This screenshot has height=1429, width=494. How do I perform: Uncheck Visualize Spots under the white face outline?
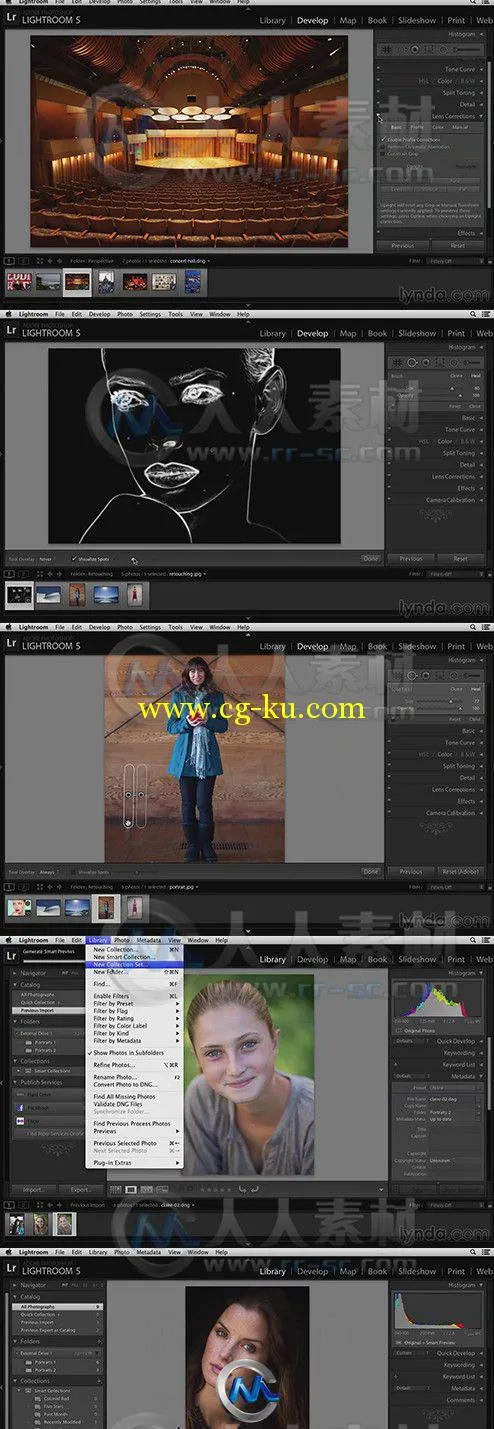(75, 558)
